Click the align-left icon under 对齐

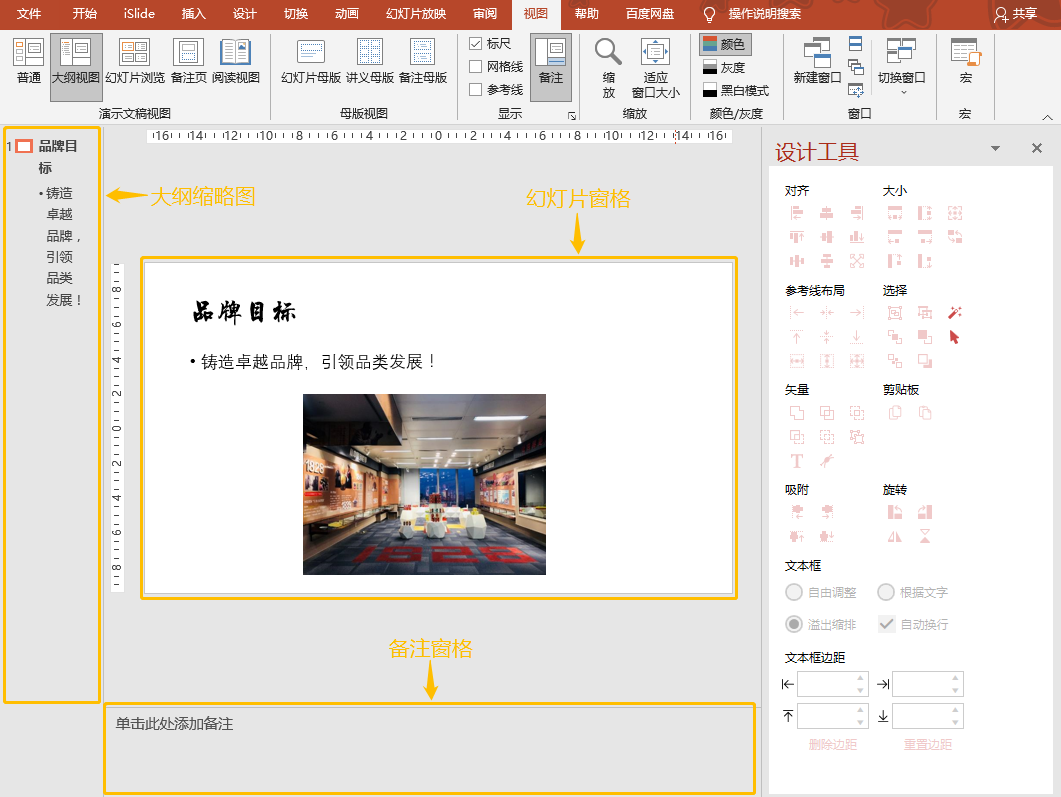tap(797, 213)
